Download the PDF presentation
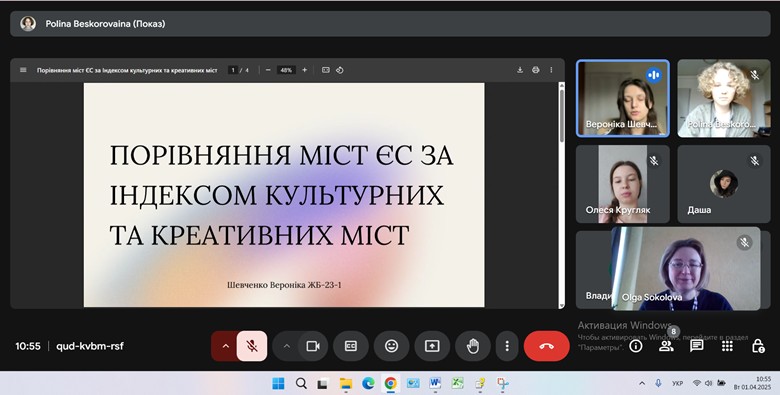The width and height of the screenshot is (780, 395). [520, 70]
